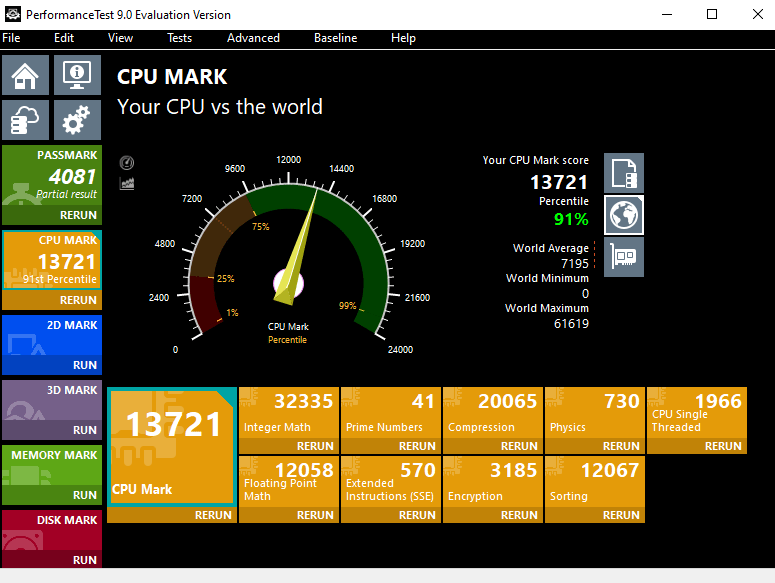Screen dimensions: 775x583
Task: Switch to the gauge dial view icon
Action: (127, 163)
